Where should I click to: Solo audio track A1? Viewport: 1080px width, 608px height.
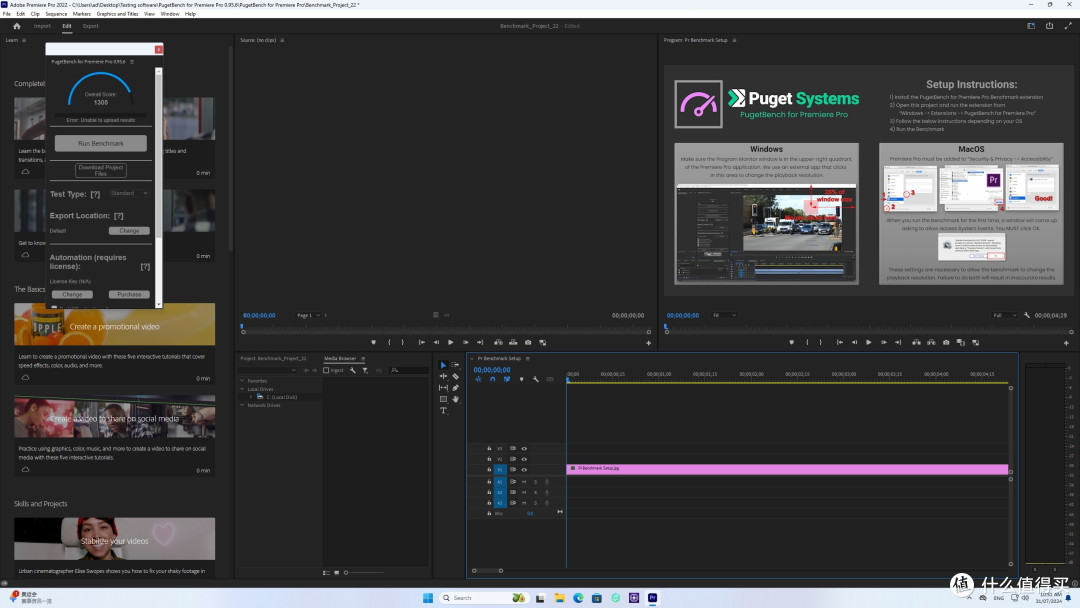[x=535, y=482]
